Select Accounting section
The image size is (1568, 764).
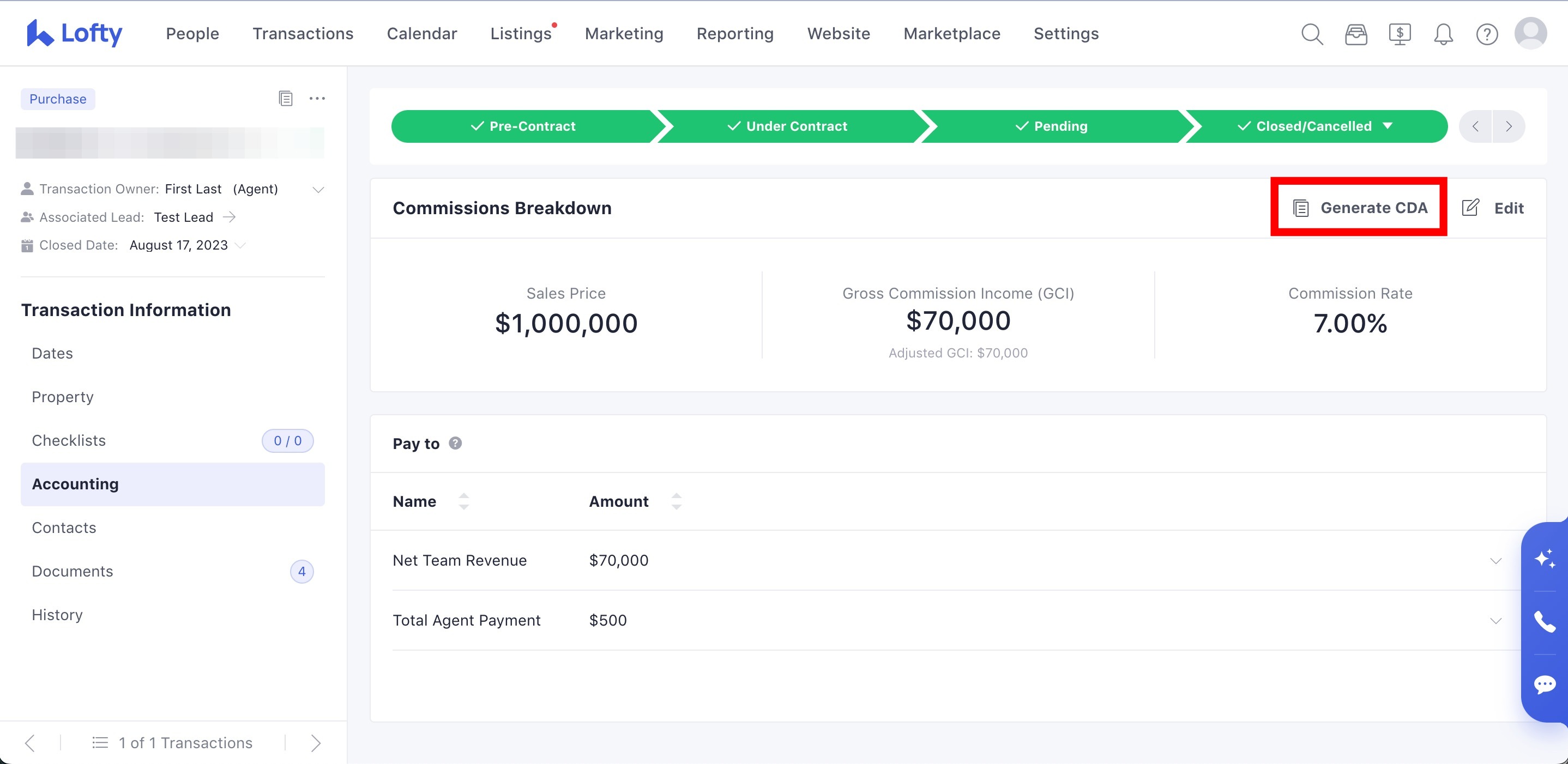pos(173,484)
